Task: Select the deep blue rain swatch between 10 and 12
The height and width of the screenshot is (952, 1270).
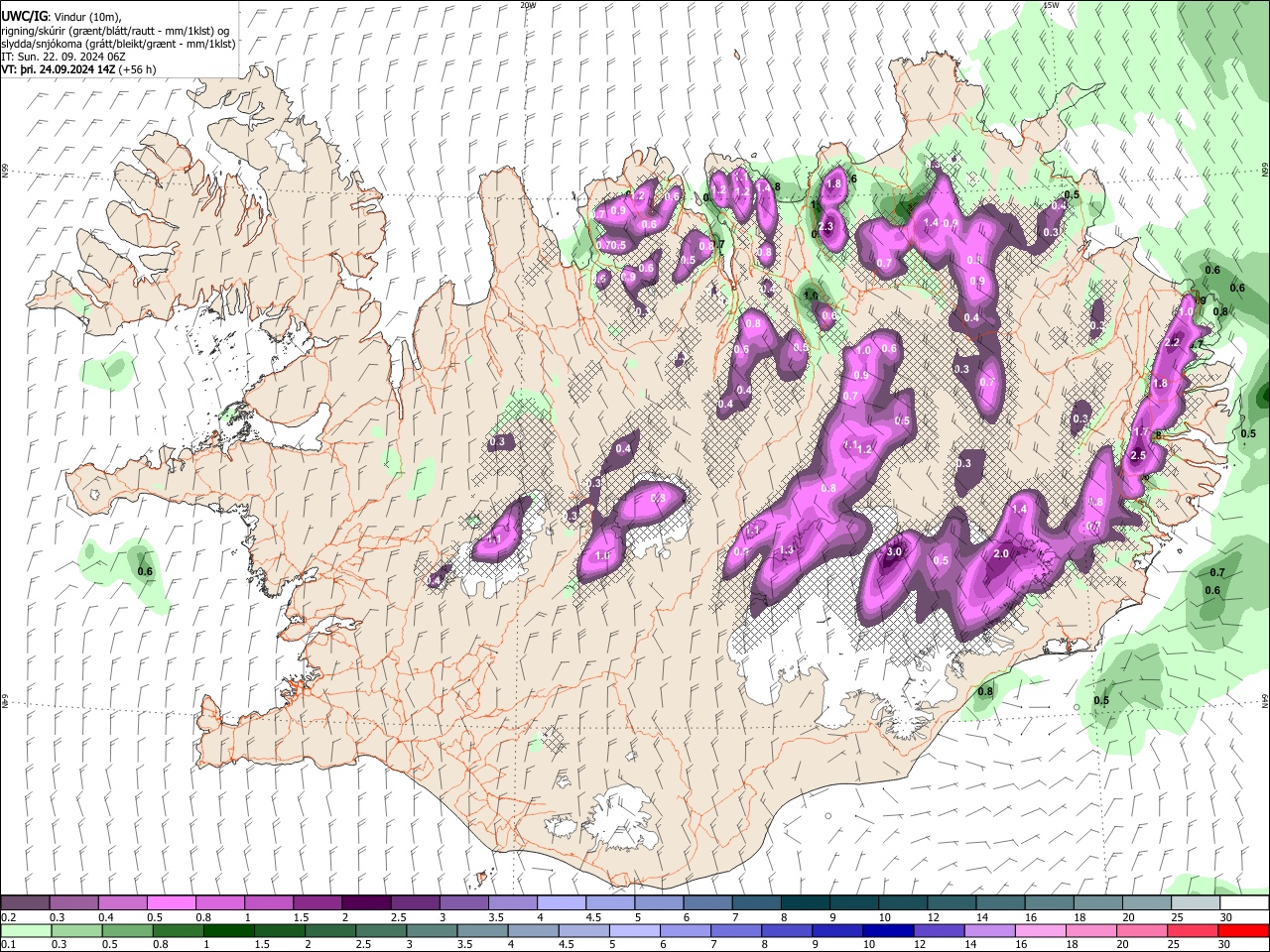Action: click(x=889, y=930)
